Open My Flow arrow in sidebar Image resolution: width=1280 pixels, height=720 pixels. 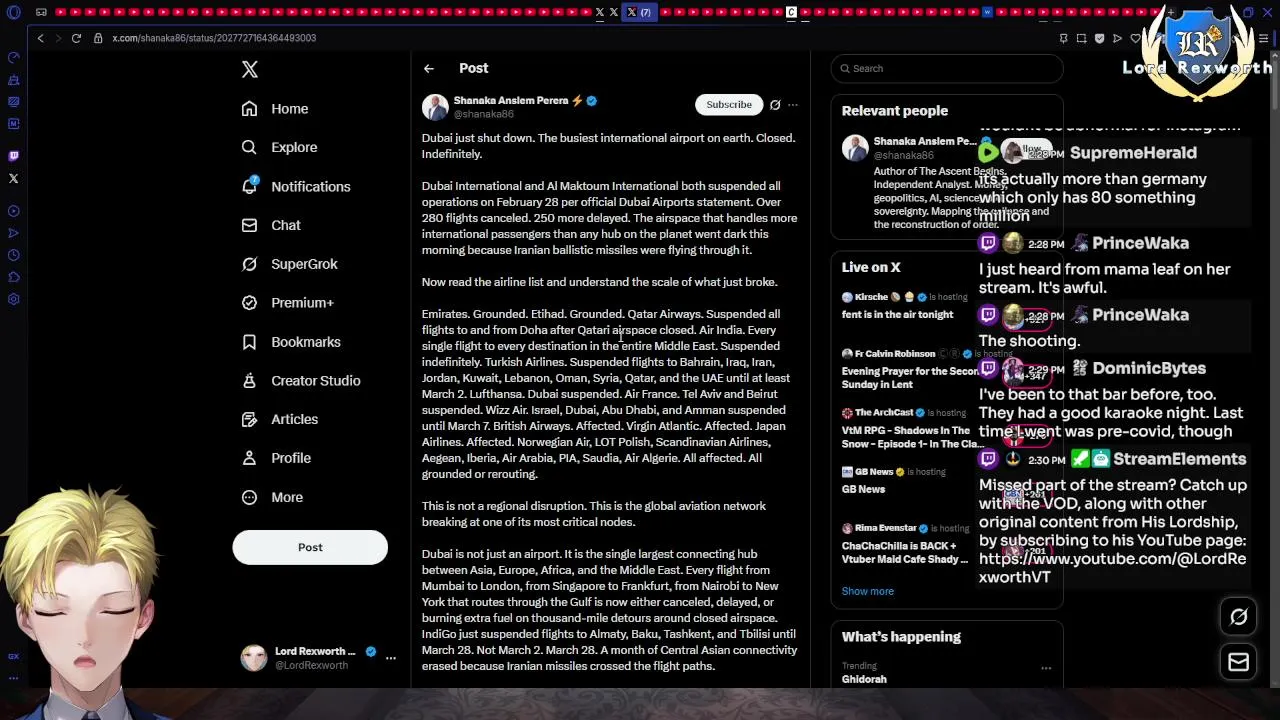(x=13, y=233)
